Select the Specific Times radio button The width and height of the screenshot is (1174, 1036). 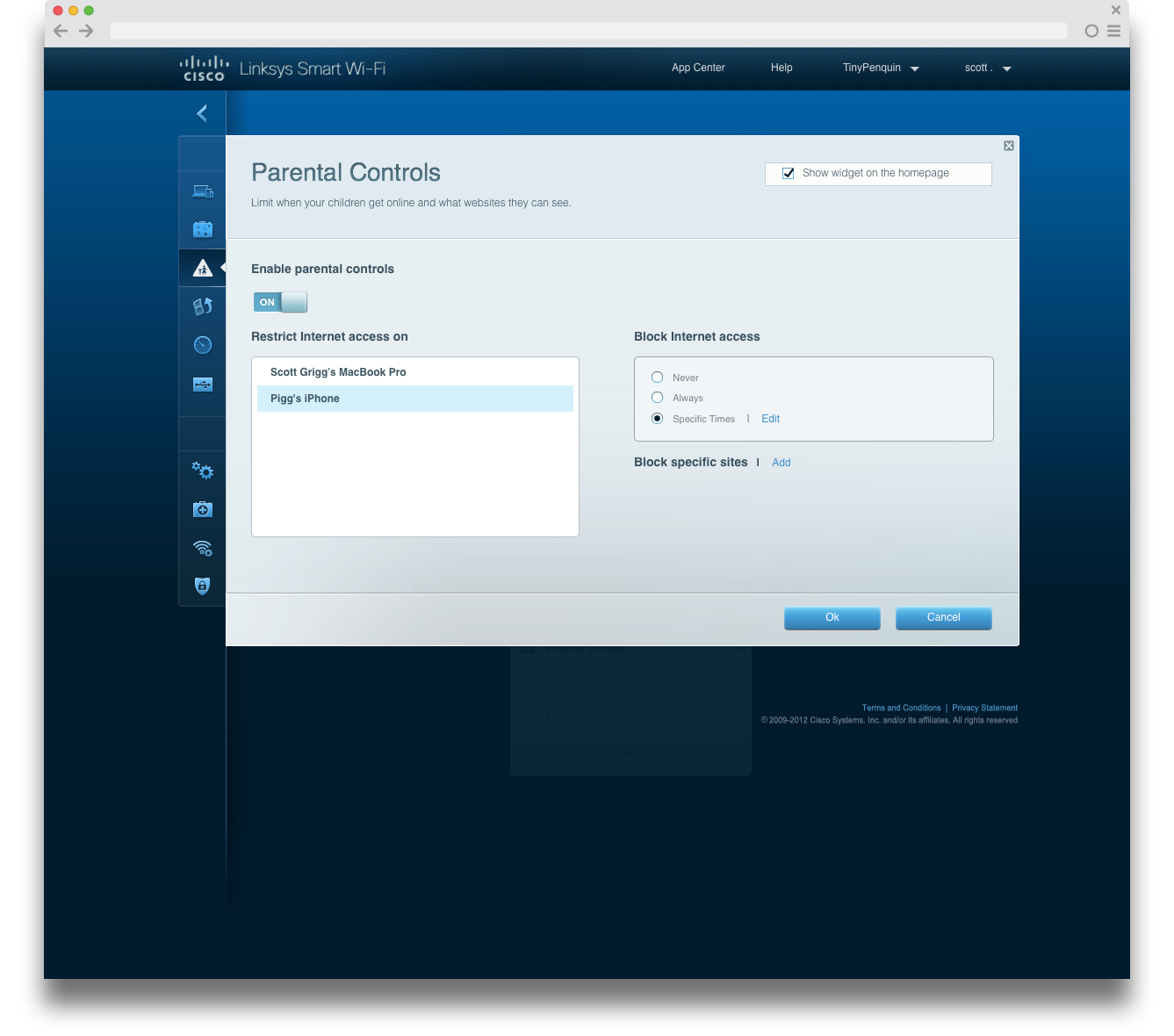point(657,418)
